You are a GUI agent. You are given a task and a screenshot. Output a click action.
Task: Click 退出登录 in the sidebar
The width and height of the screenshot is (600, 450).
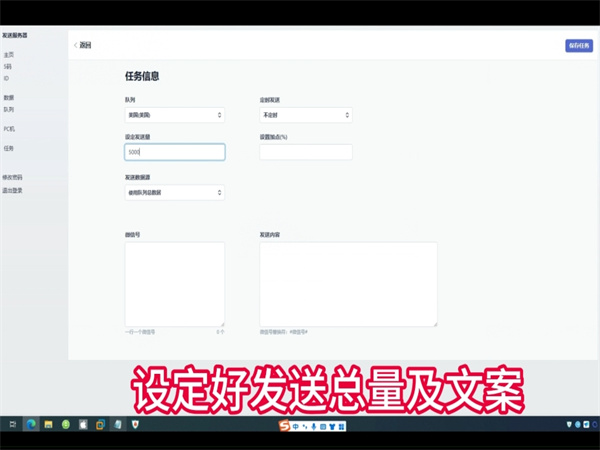click(13, 189)
